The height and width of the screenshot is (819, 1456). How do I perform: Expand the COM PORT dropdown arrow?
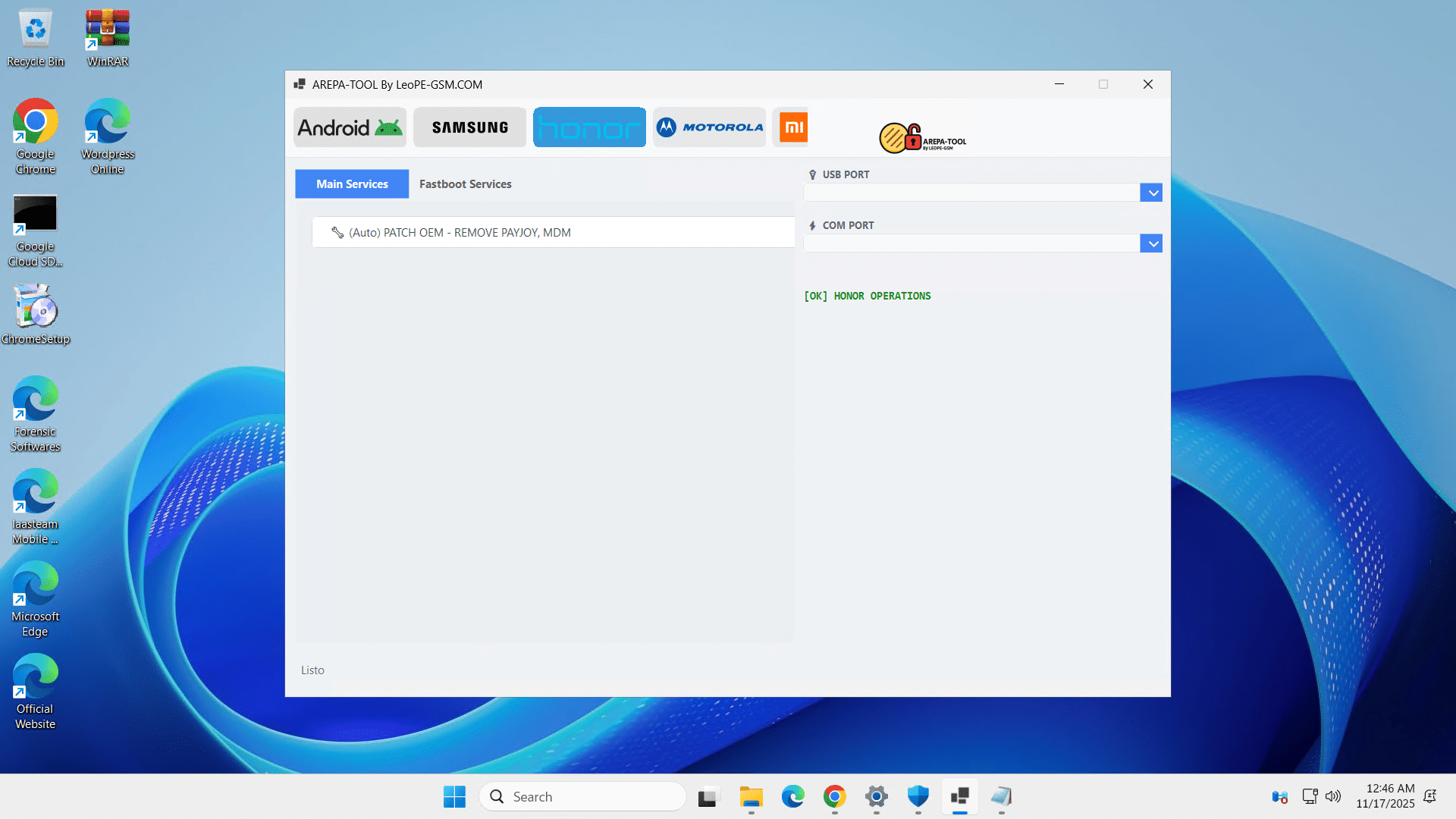1151,243
